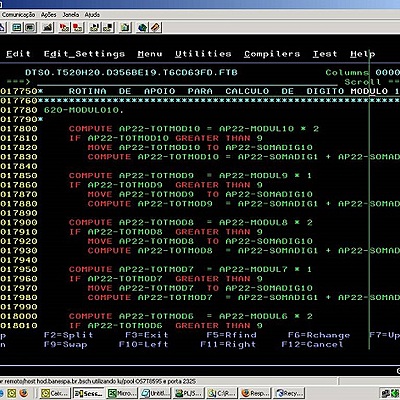Click the yellow quick launch icon beside Firefox
Image resolution: width=400 pixels, height=400 pixels.
click(x=11, y=393)
